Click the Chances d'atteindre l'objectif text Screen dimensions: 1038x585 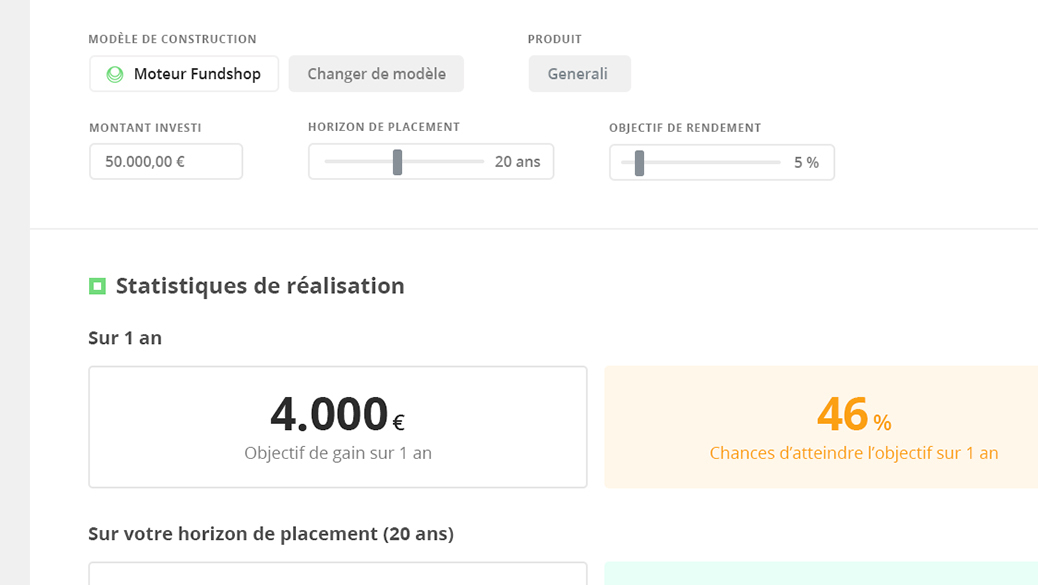click(x=854, y=453)
